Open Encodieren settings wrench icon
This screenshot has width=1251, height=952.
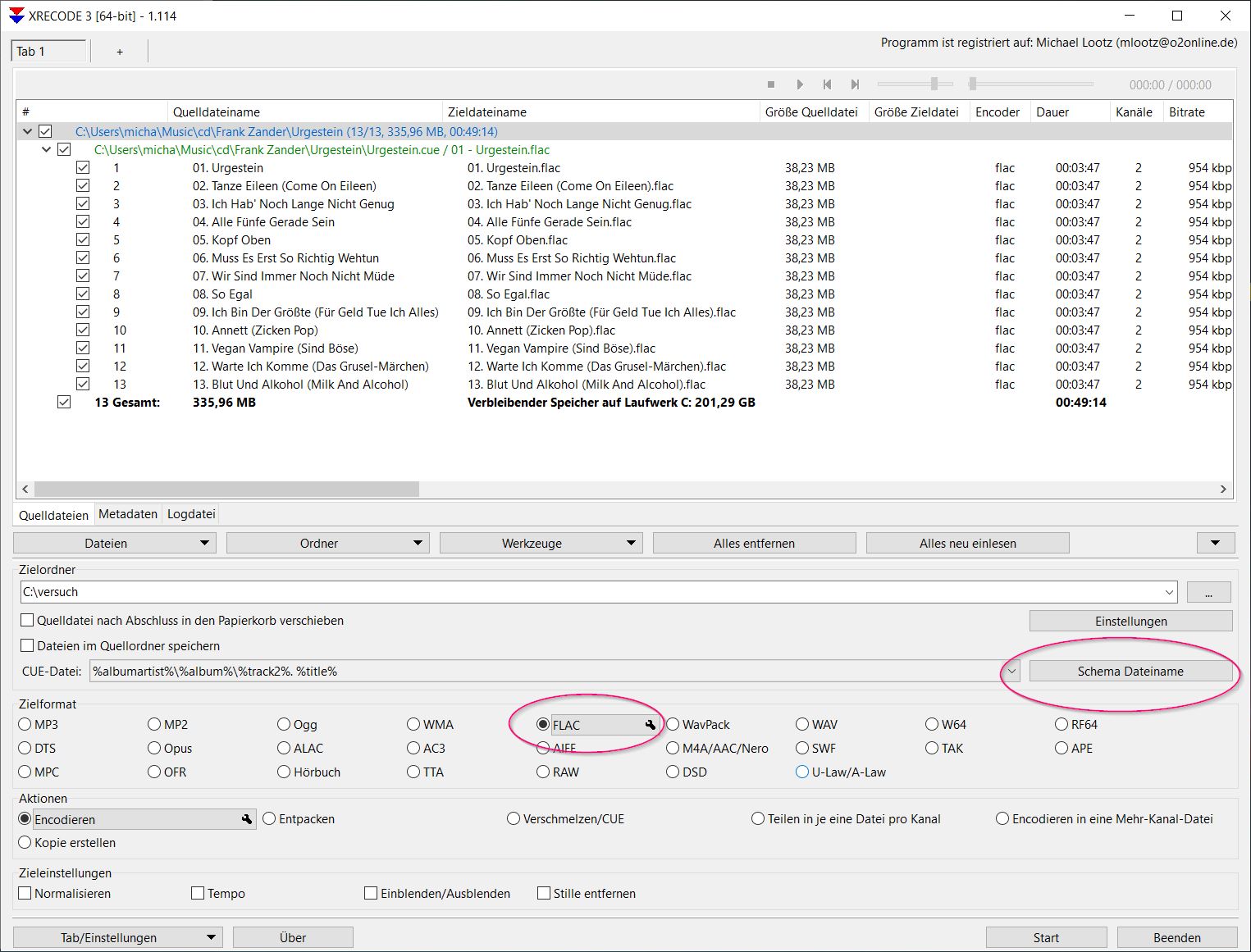tap(246, 819)
